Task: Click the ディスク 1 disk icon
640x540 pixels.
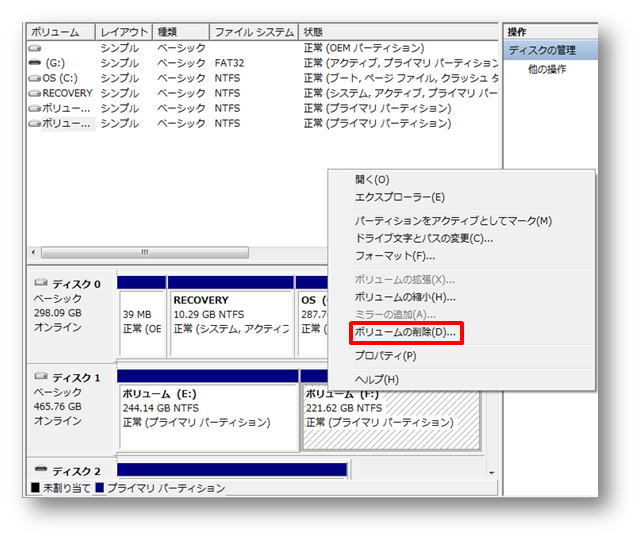Action: [41, 376]
